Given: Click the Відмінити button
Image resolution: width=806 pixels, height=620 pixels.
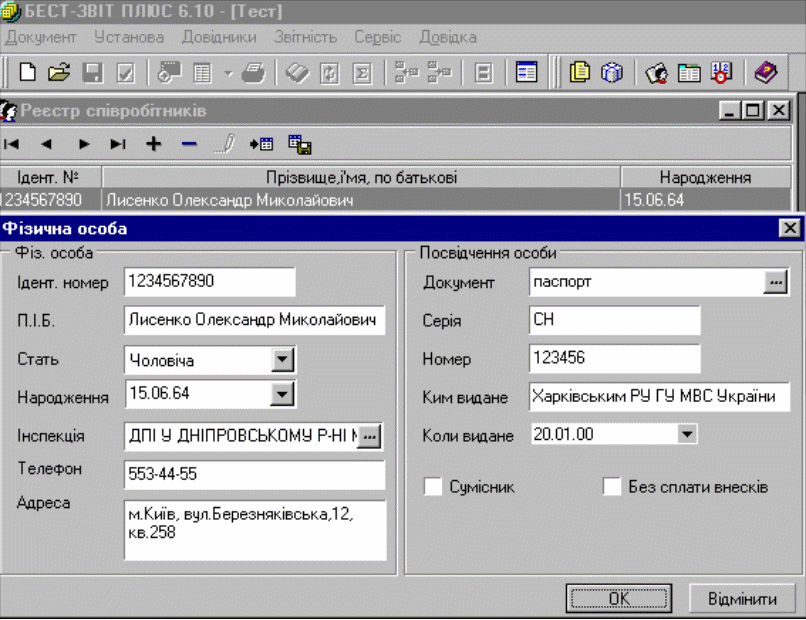Looking at the screenshot, I should pyautogui.click(x=742, y=599).
